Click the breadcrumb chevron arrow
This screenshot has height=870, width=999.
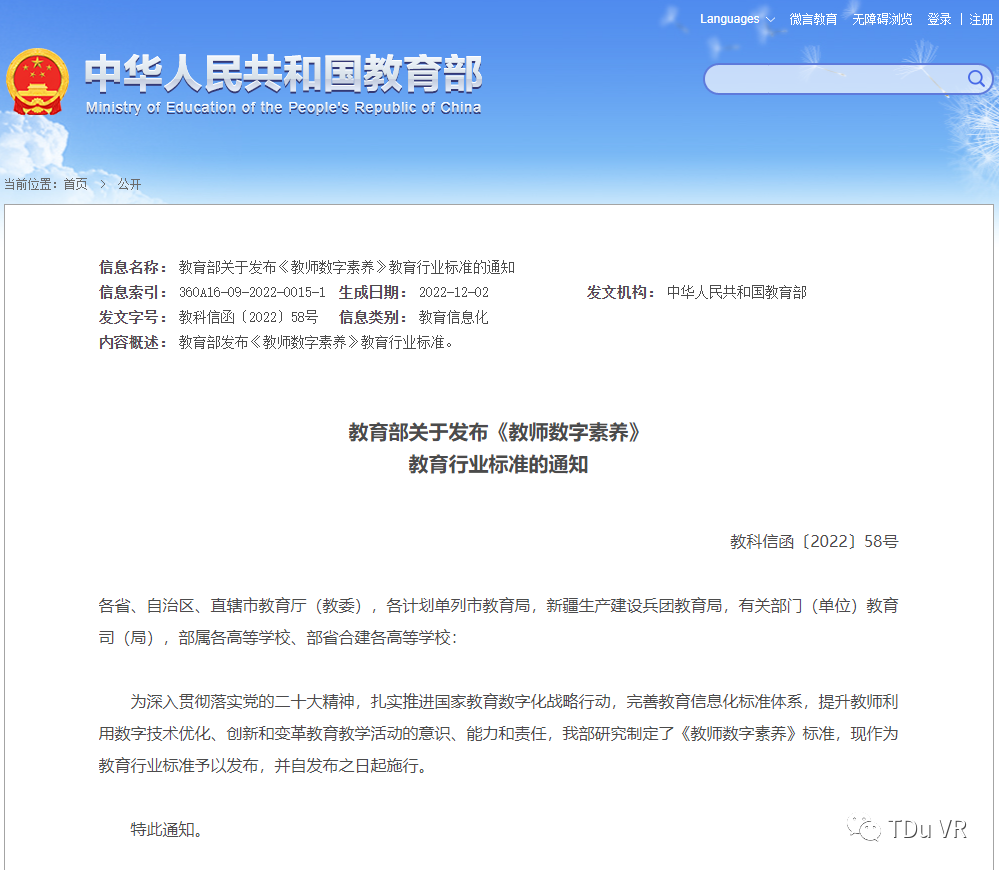(x=103, y=184)
